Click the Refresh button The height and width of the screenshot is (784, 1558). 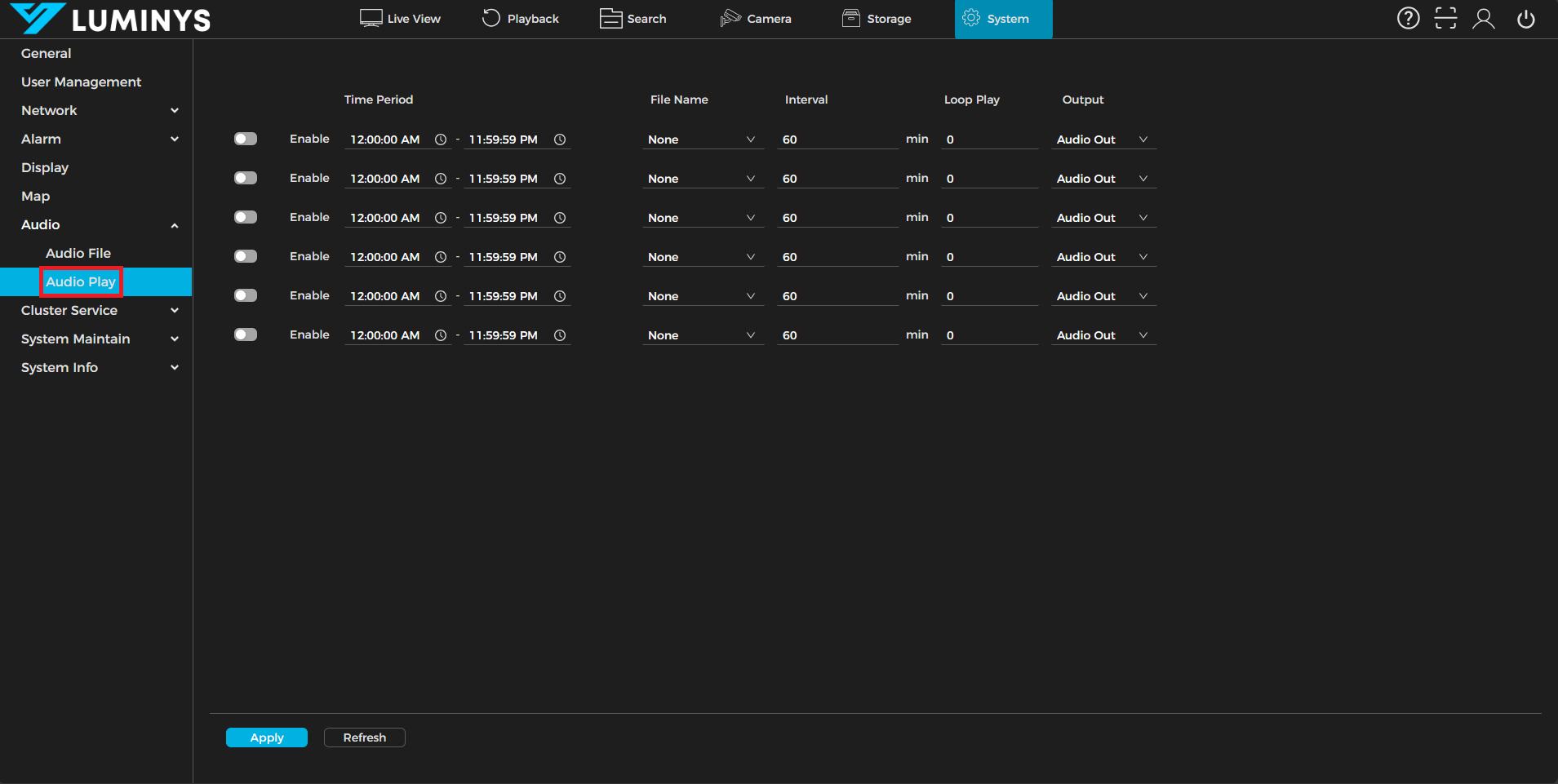coord(365,737)
